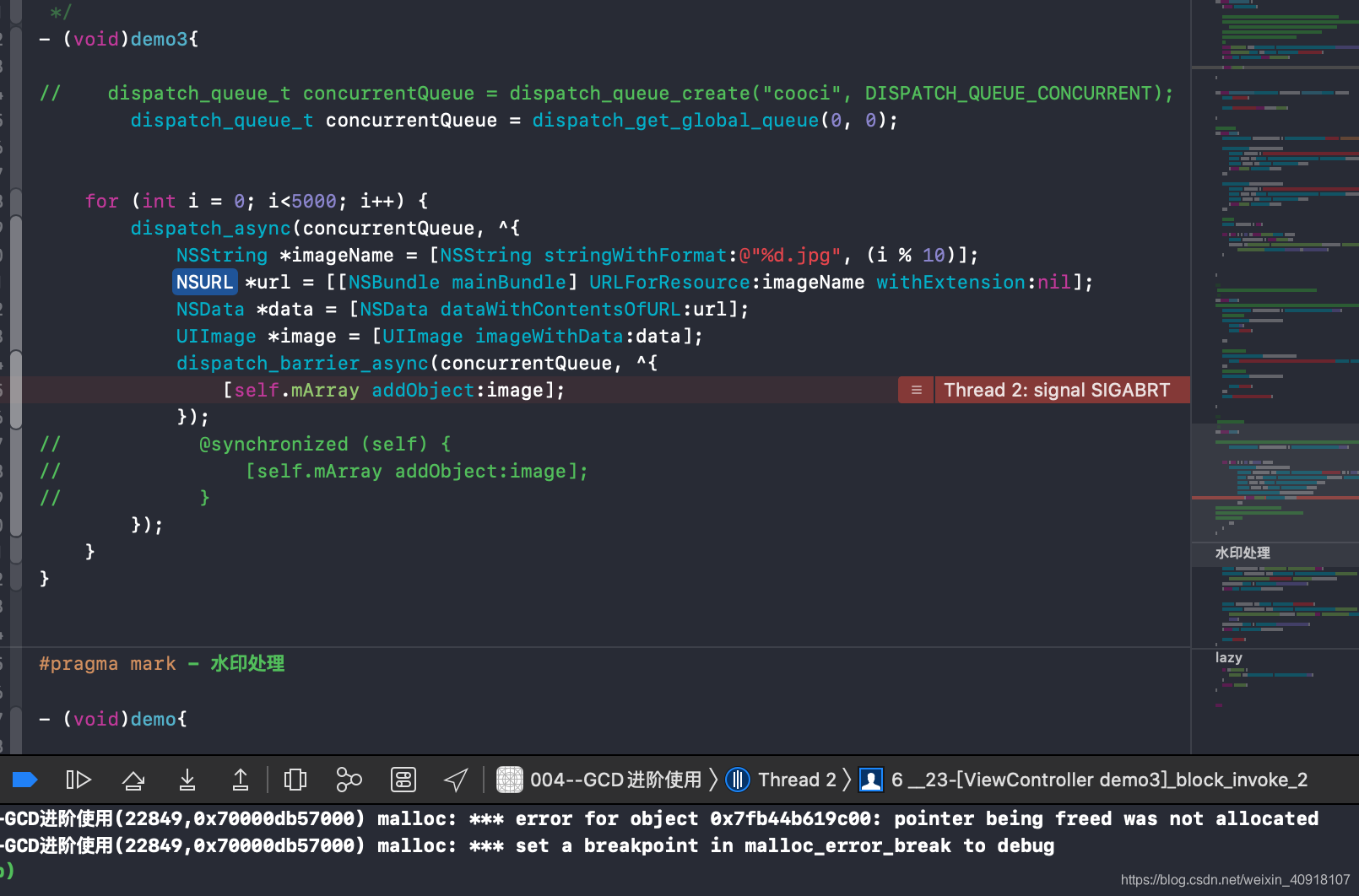
Task: Click the for keyword of the loop
Action: click(x=101, y=201)
